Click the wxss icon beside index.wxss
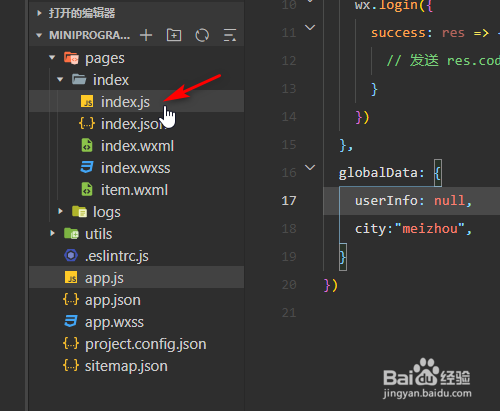Image resolution: width=500 pixels, height=411 pixels. pos(87,167)
